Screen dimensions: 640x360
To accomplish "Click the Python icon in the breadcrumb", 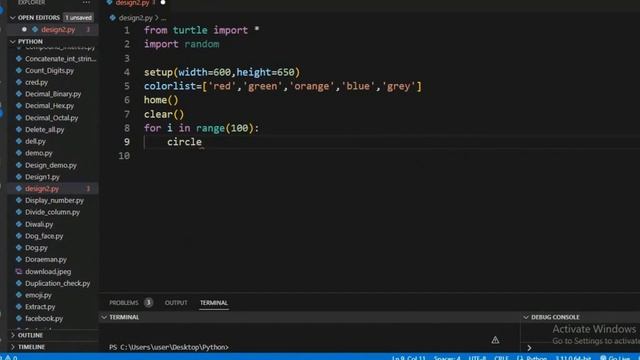I will click(x=113, y=18).
